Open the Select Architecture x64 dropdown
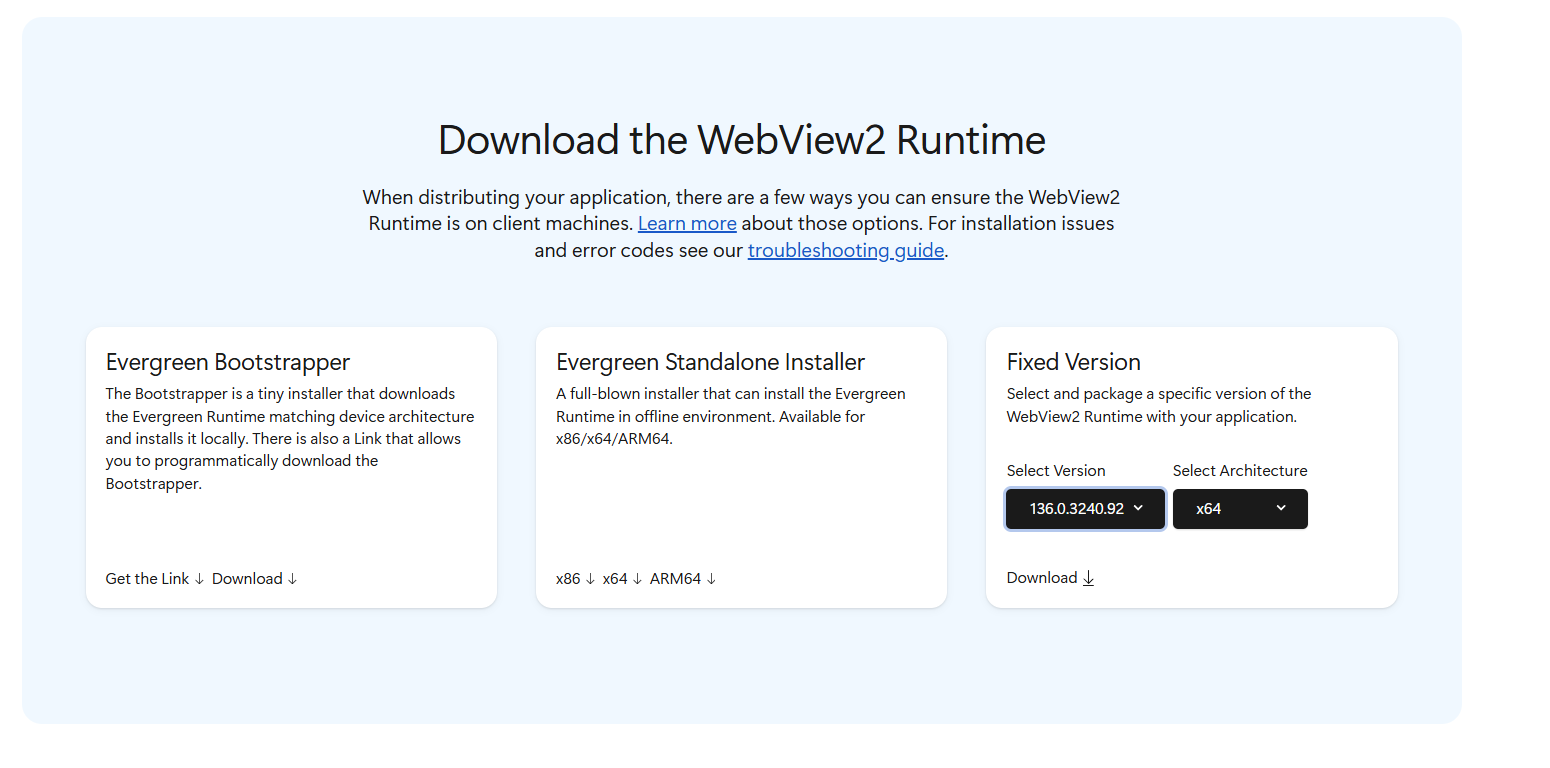Image resolution: width=1550 pixels, height=768 pixels. 1240,509
